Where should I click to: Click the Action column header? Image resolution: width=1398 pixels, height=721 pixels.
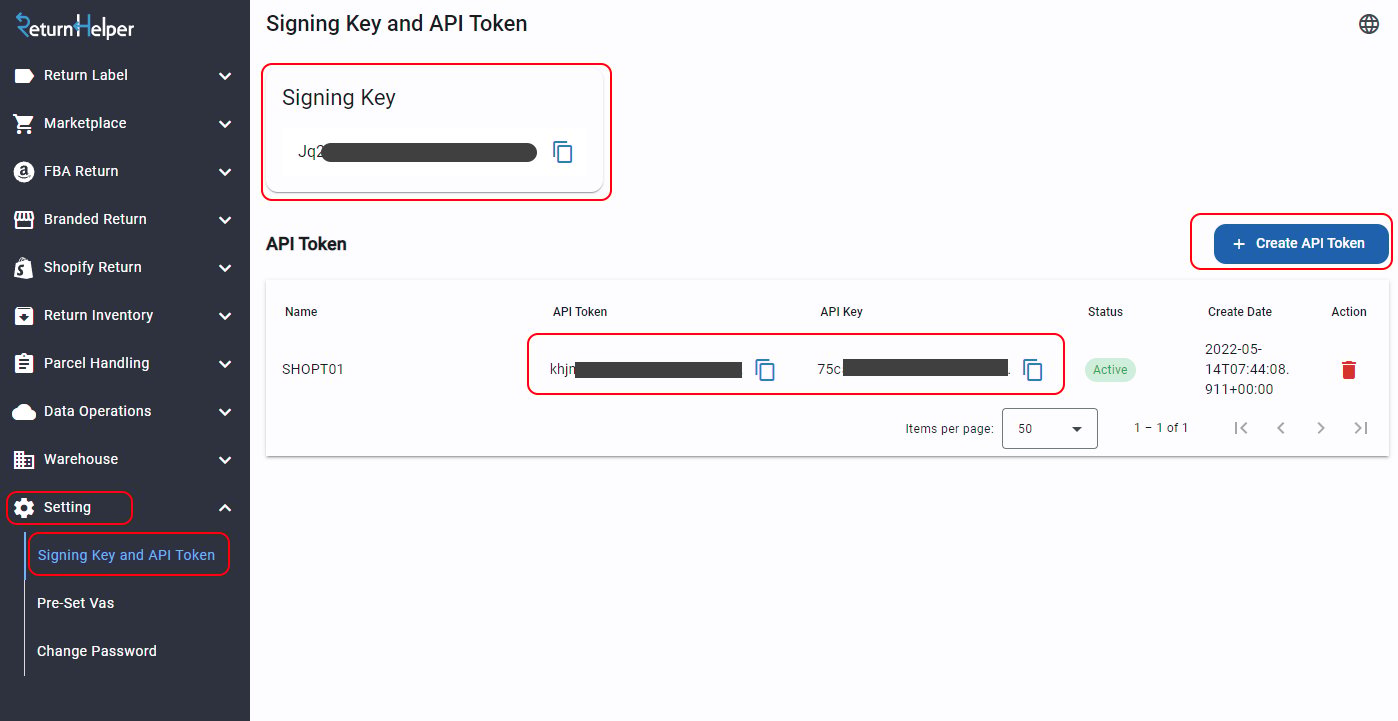pyautogui.click(x=1349, y=312)
